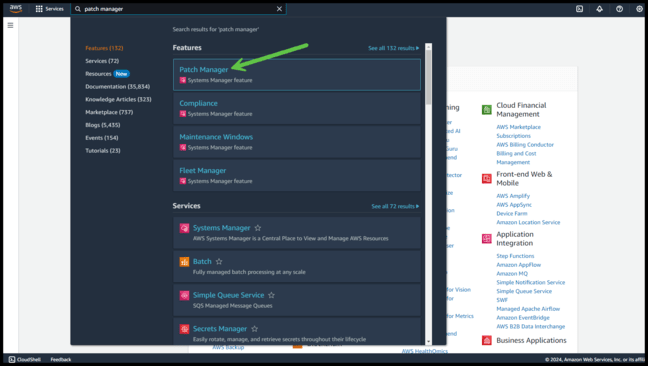Viewport: 648px width, 366px height.
Task: Click Business Applications category icon
Action: (x=487, y=340)
